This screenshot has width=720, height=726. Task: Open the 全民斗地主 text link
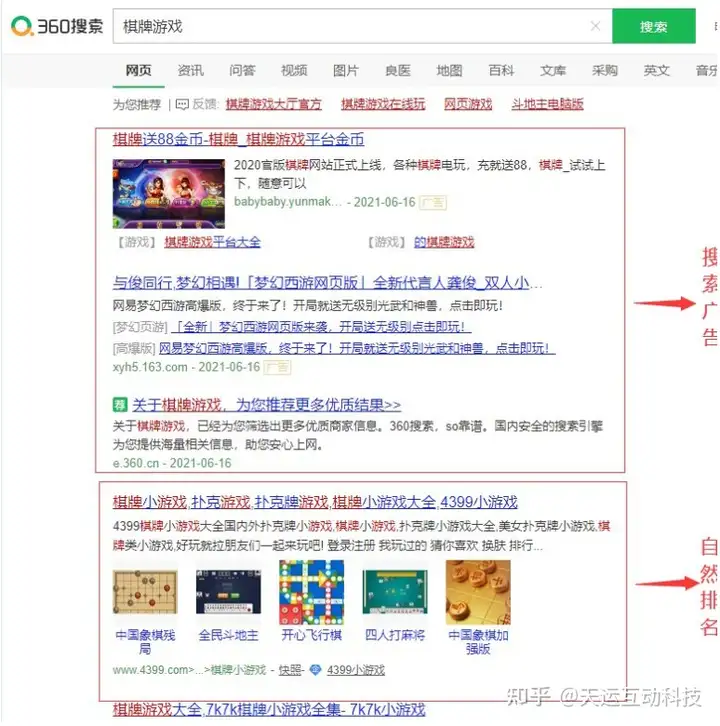(228, 635)
